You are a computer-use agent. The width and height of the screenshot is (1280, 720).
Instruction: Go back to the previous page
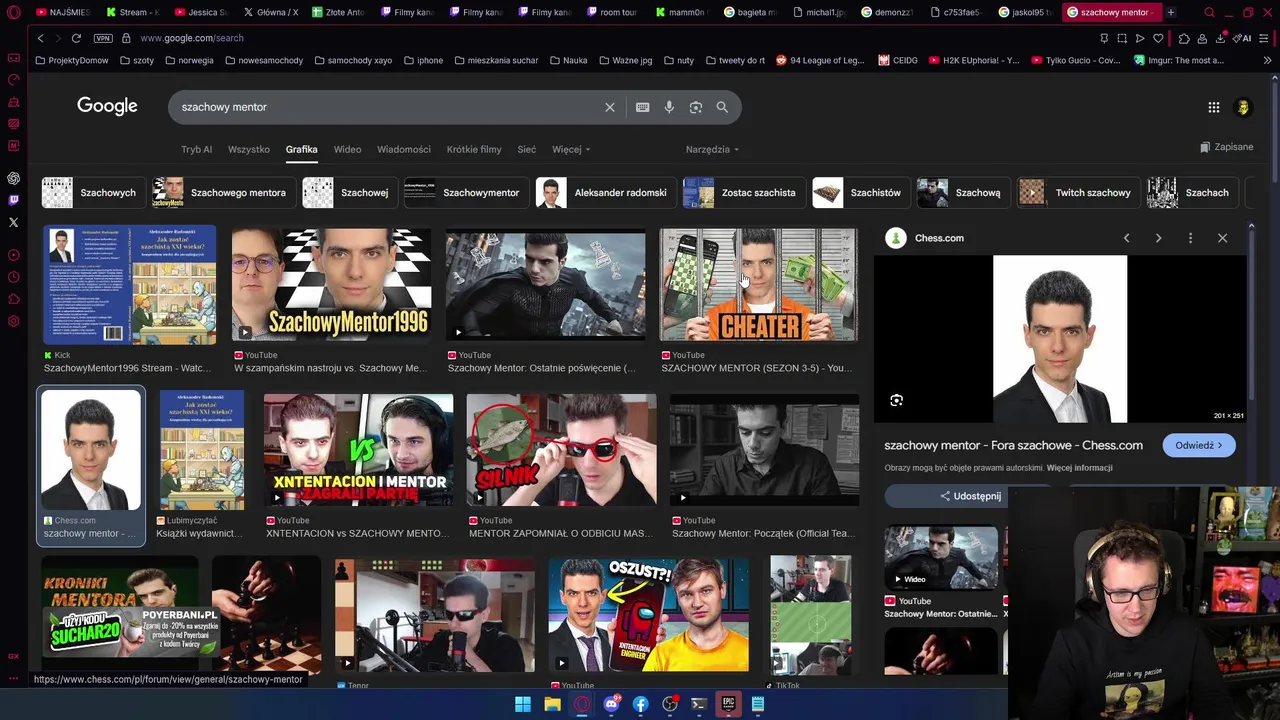pyautogui.click(x=41, y=38)
